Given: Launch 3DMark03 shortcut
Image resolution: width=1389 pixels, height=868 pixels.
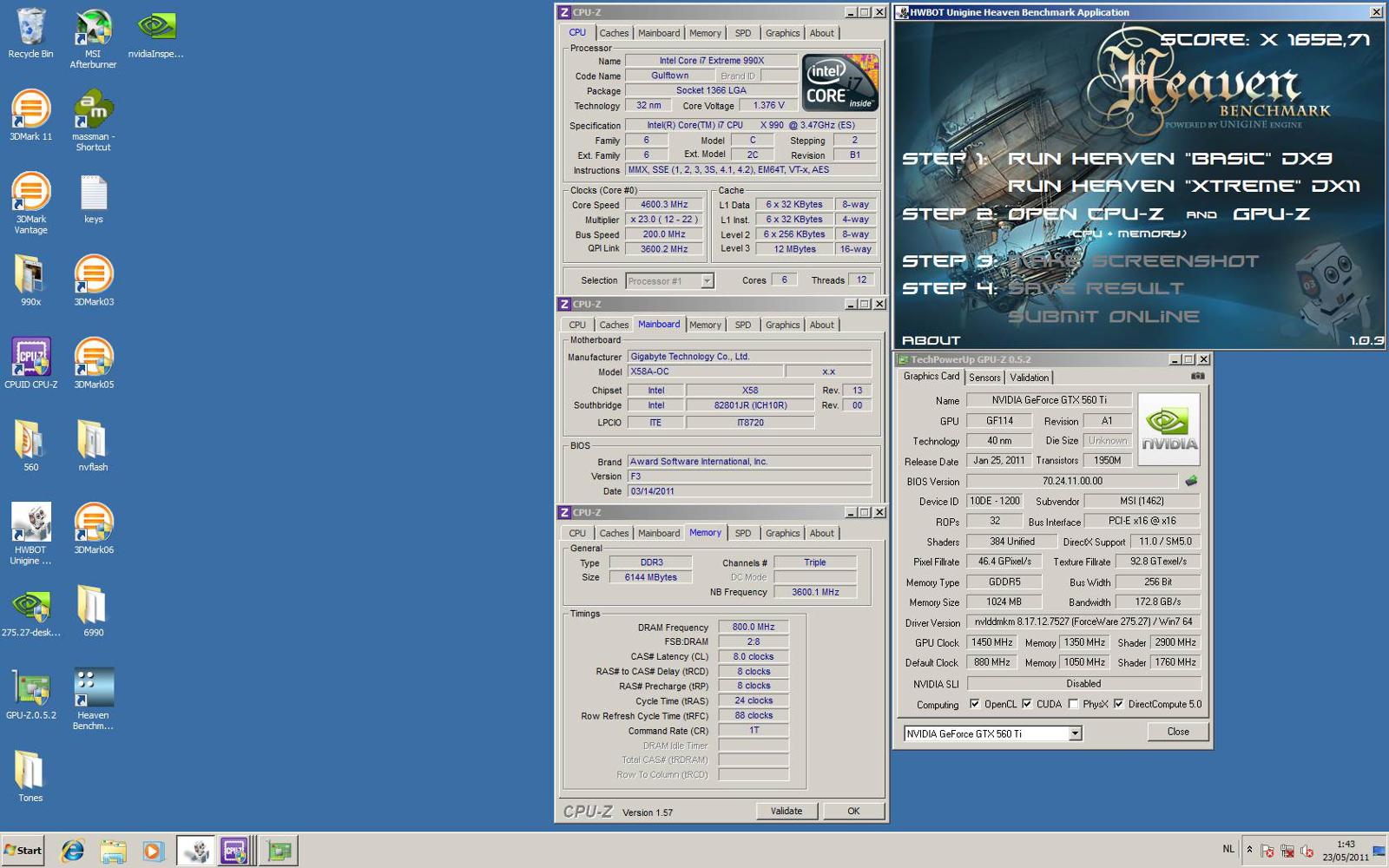Looking at the screenshot, I should [93, 280].
